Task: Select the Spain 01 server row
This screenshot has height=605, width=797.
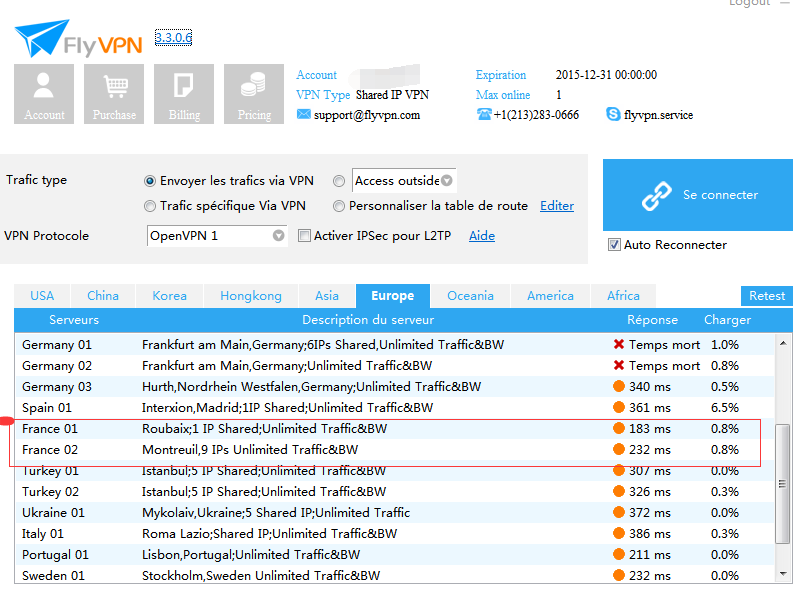Action: tap(394, 408)
